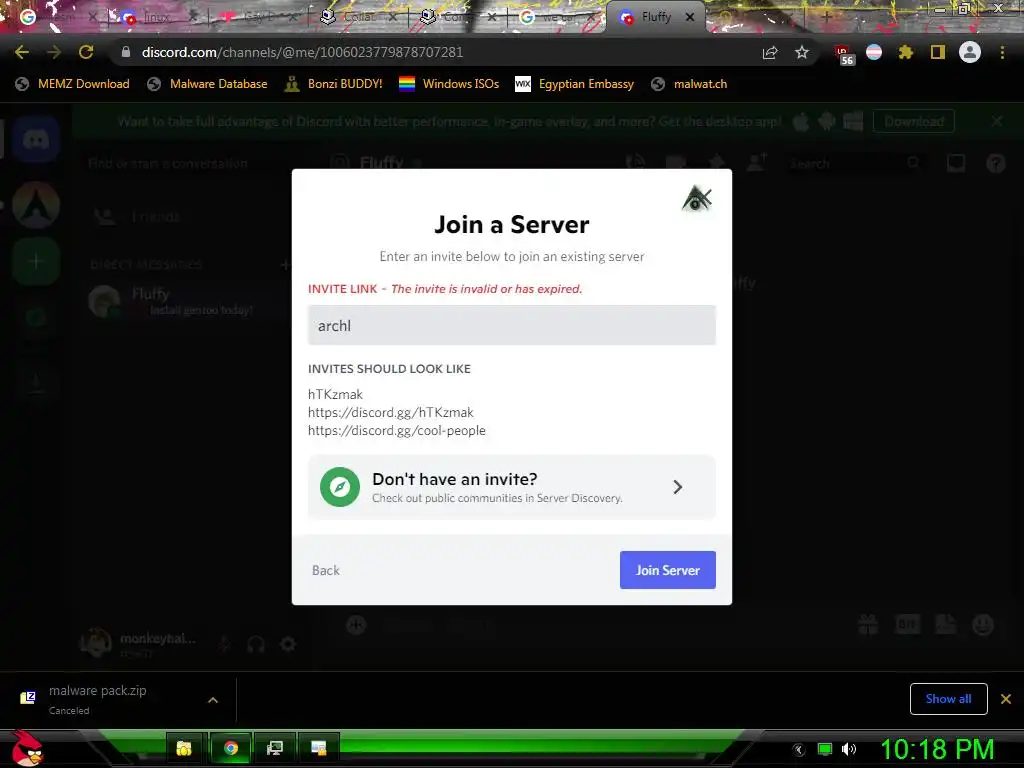Click the Discord home button in sidebar

36,139
